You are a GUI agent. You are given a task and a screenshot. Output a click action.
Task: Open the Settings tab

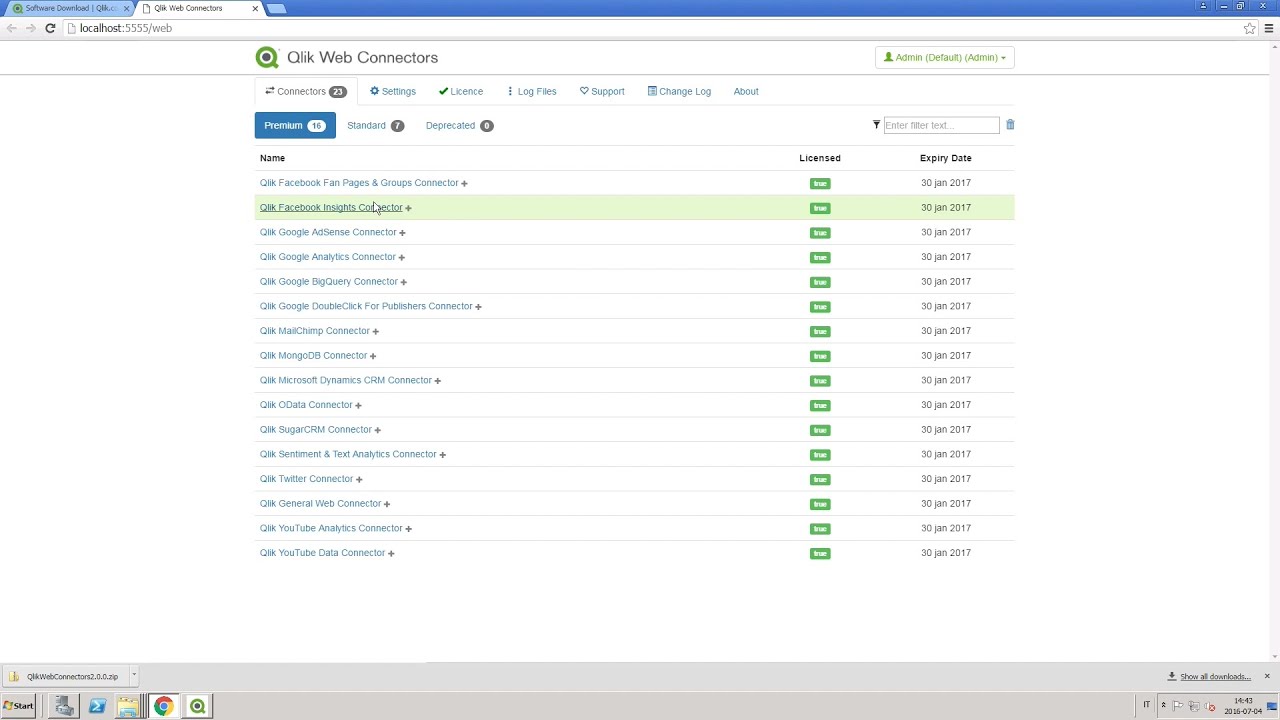pyautogui.click(x=393, y=91)
